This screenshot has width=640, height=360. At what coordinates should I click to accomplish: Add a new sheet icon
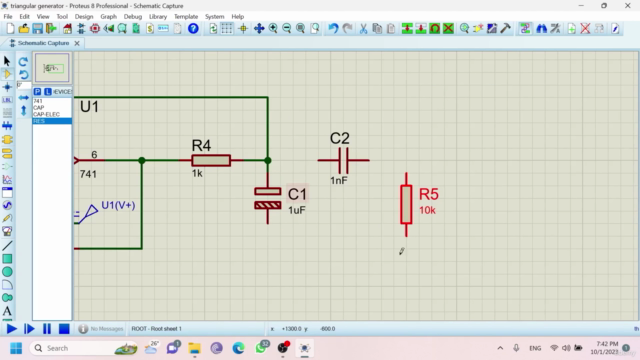(x=571, y=28)
